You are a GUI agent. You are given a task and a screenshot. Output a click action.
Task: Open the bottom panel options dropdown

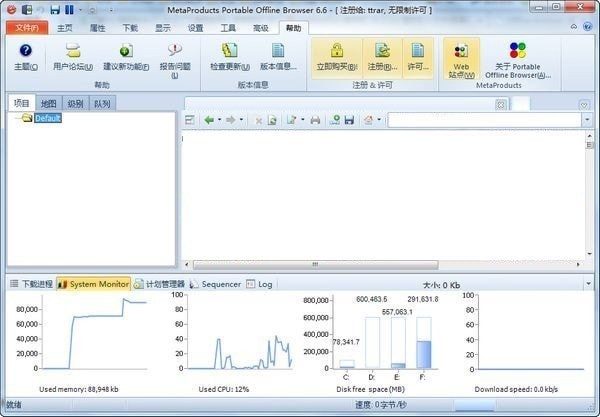(x=589, y=284)
